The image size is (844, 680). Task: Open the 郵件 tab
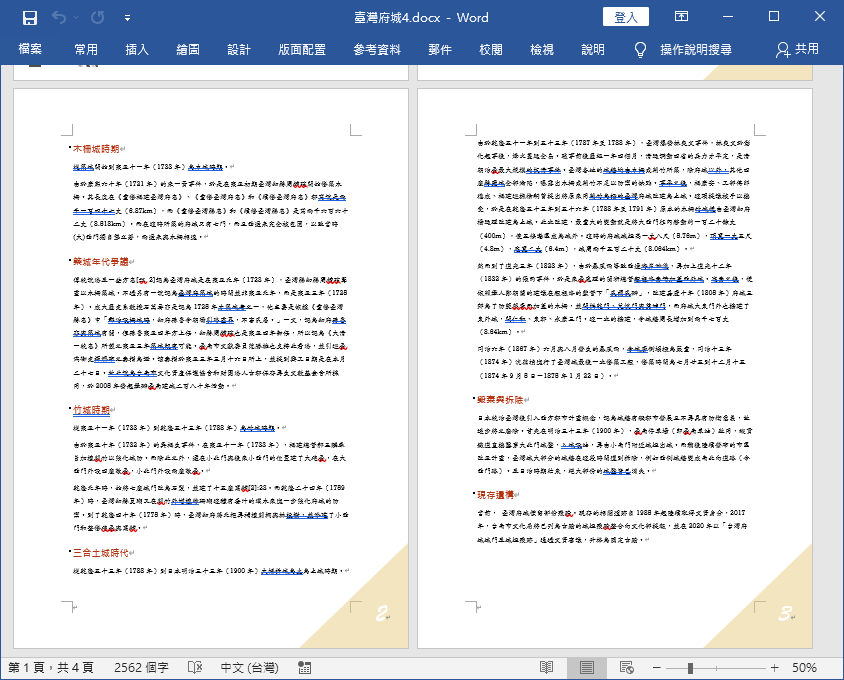[440, 50]
